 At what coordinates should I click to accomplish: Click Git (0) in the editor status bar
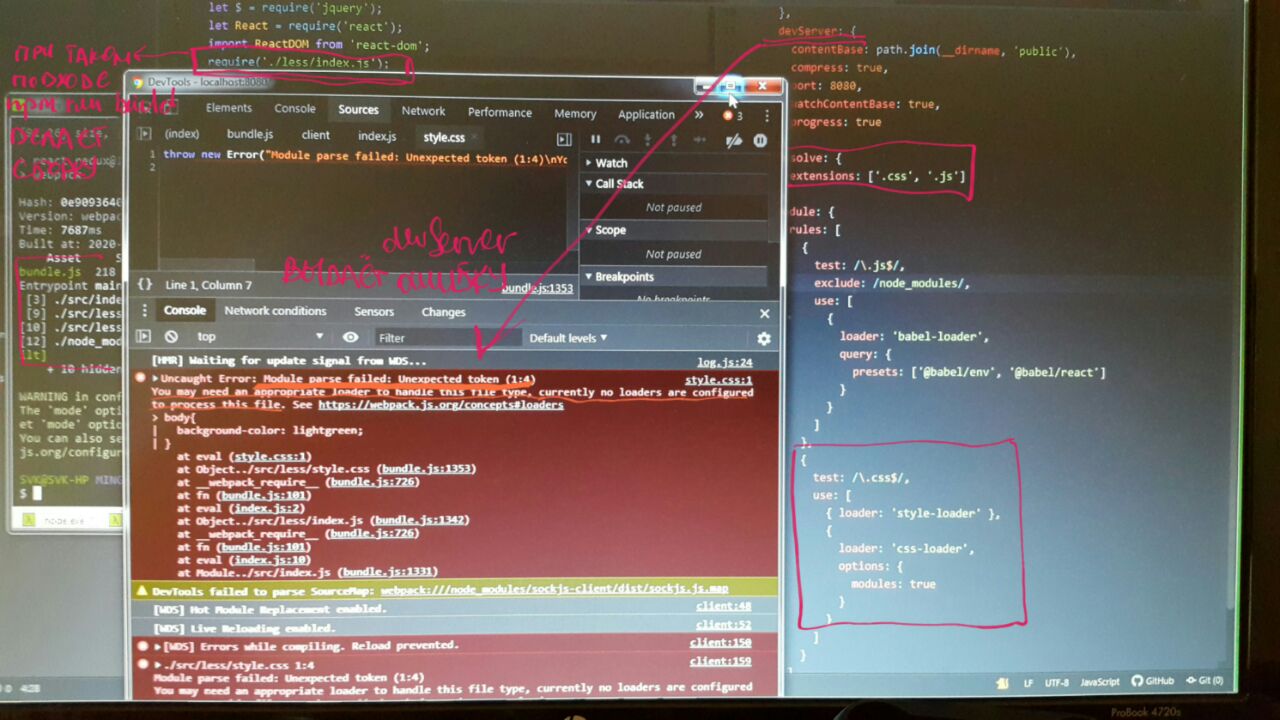1205,681
